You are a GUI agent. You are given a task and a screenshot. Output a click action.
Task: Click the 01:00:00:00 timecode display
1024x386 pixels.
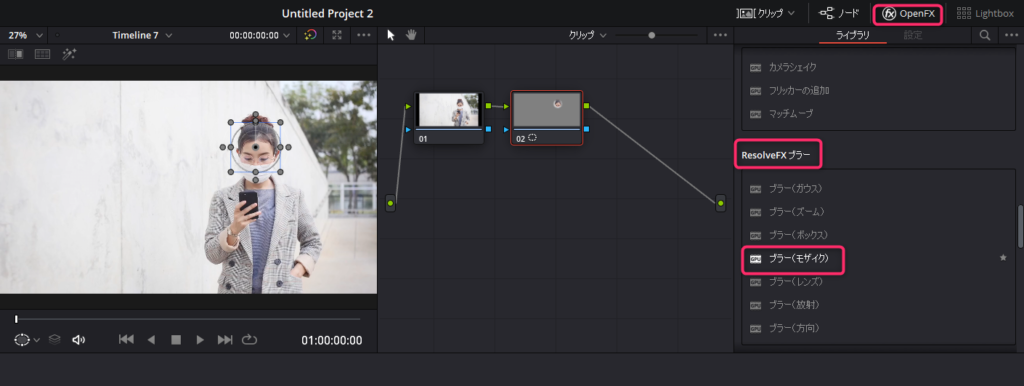(x=331, y=340)
